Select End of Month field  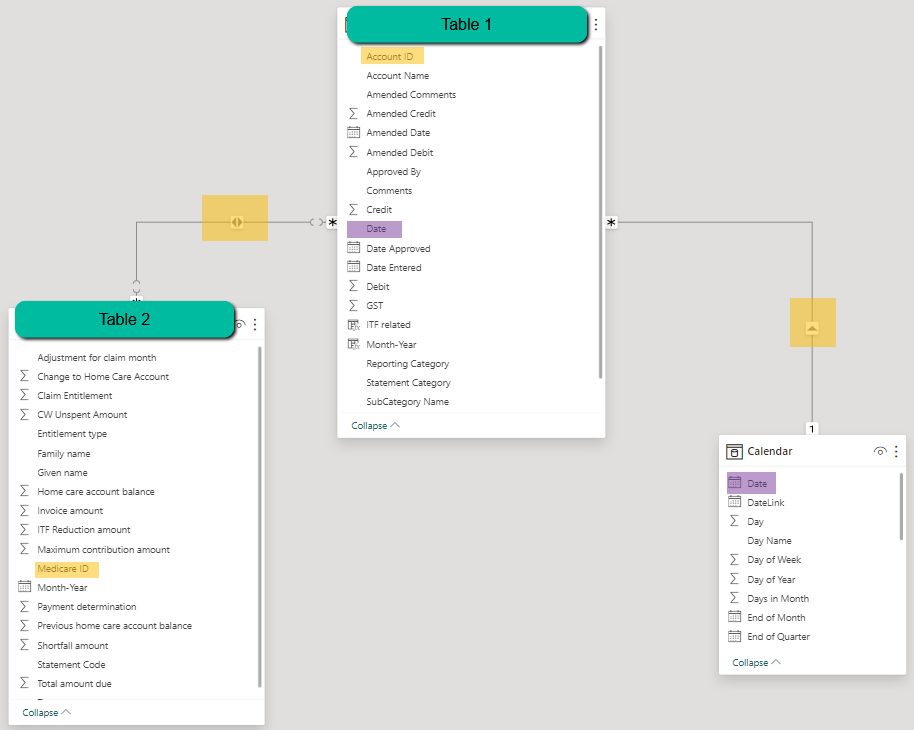pos(776,617)
